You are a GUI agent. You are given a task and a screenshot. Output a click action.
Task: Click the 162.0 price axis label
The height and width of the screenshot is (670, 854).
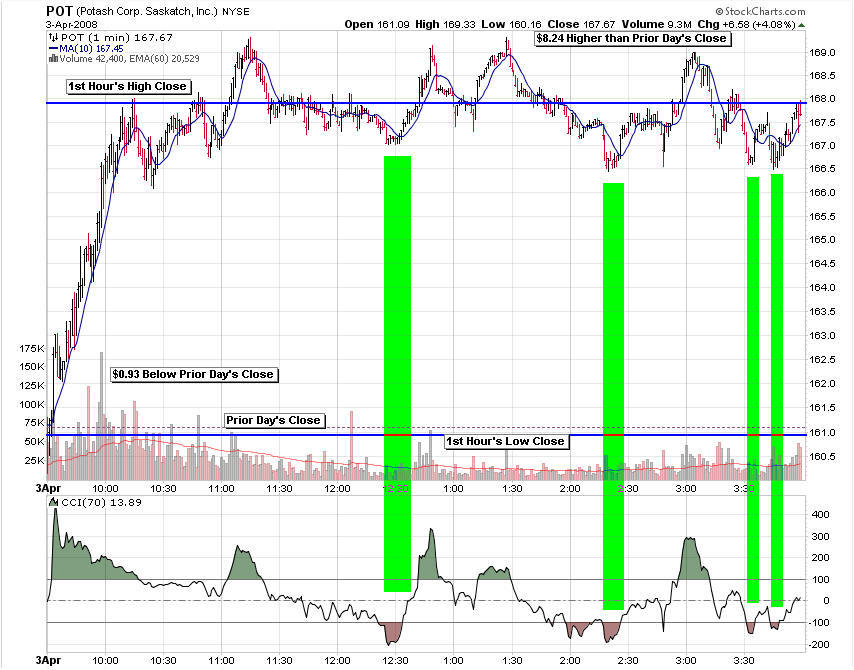[x=822, y=383]
